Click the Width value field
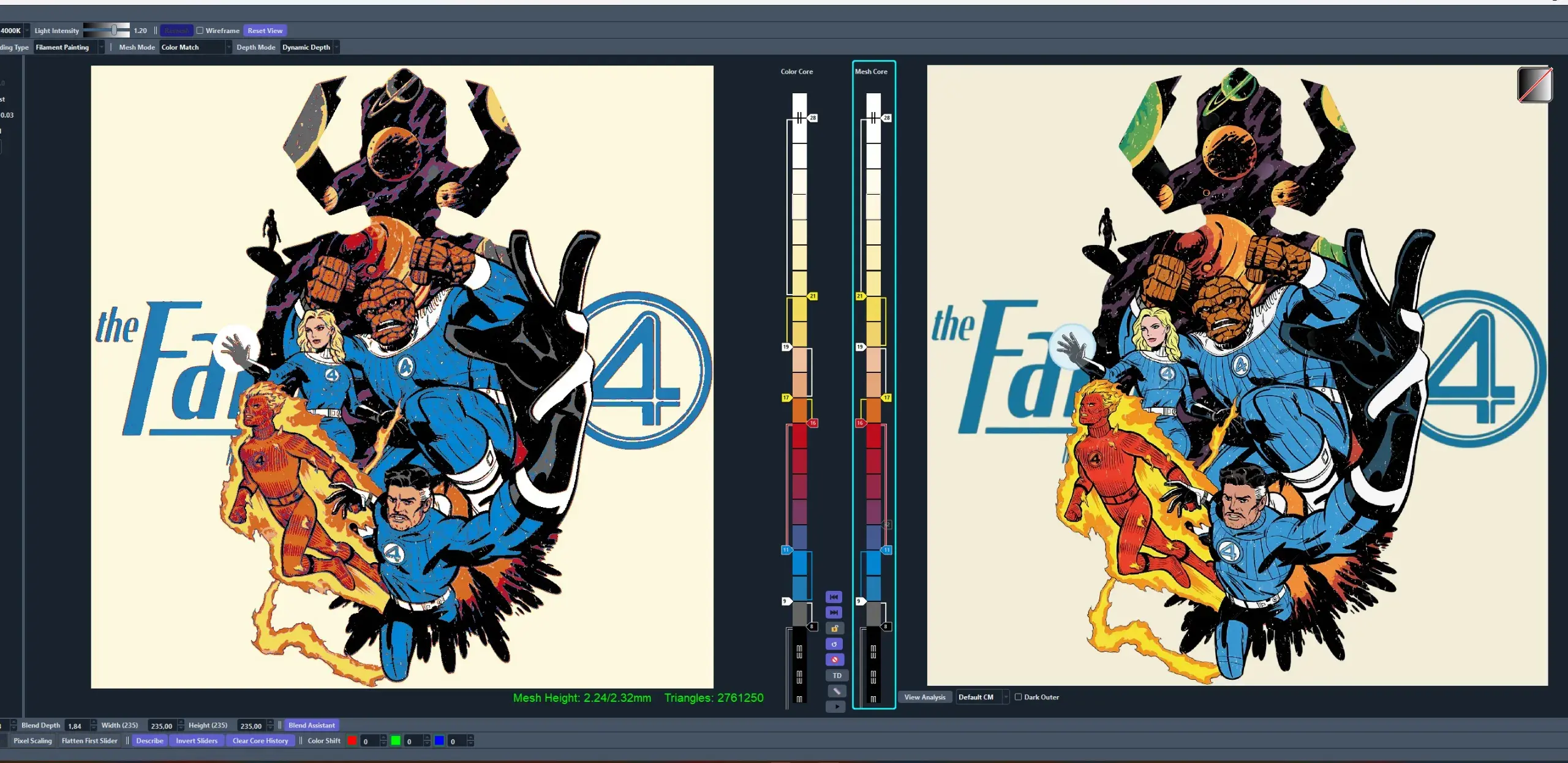Image resolution: width=1568 pixels, height=763 pixels. pos(162,726)
